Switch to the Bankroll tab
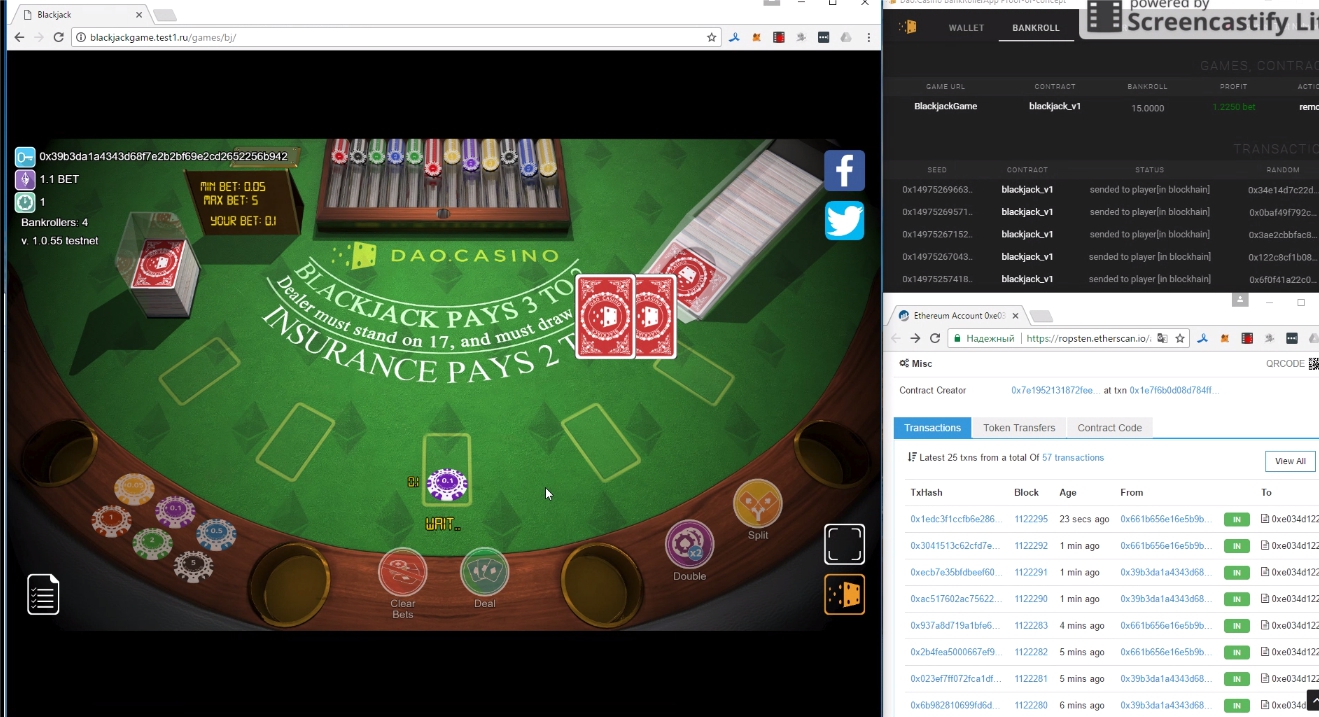The height and width of the screenshot is (717, 1319). pos(1036,28)
